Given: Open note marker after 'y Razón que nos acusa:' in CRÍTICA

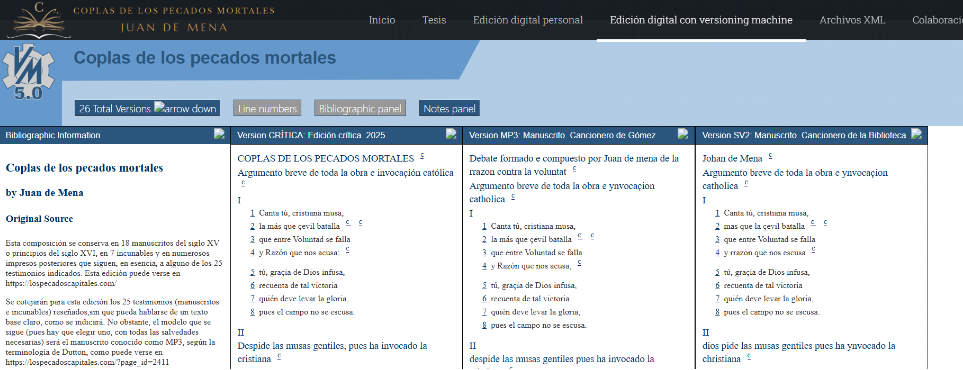Looking at the screenshot, I should click(x=347, y=250).
